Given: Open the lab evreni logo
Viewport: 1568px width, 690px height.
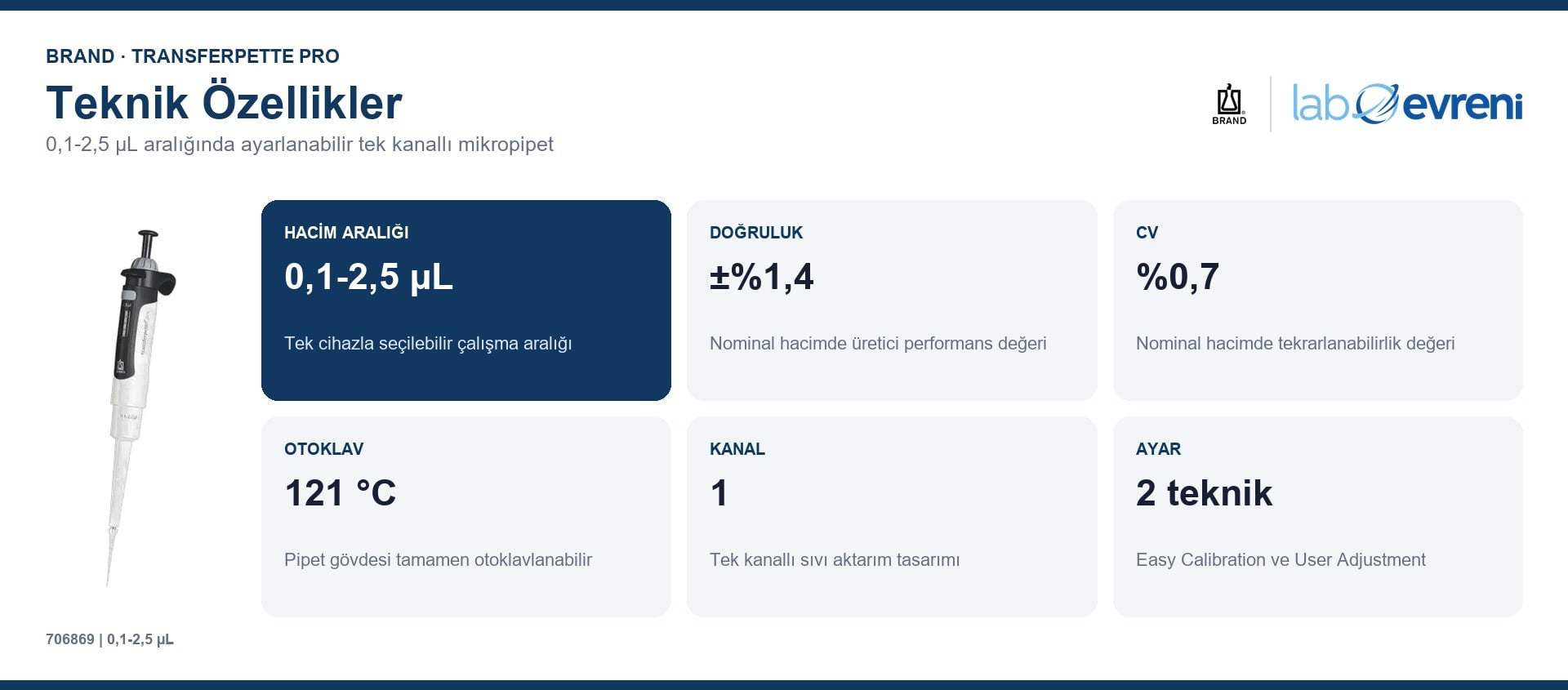Looking at the screenshot, I should coord(1407,104).
